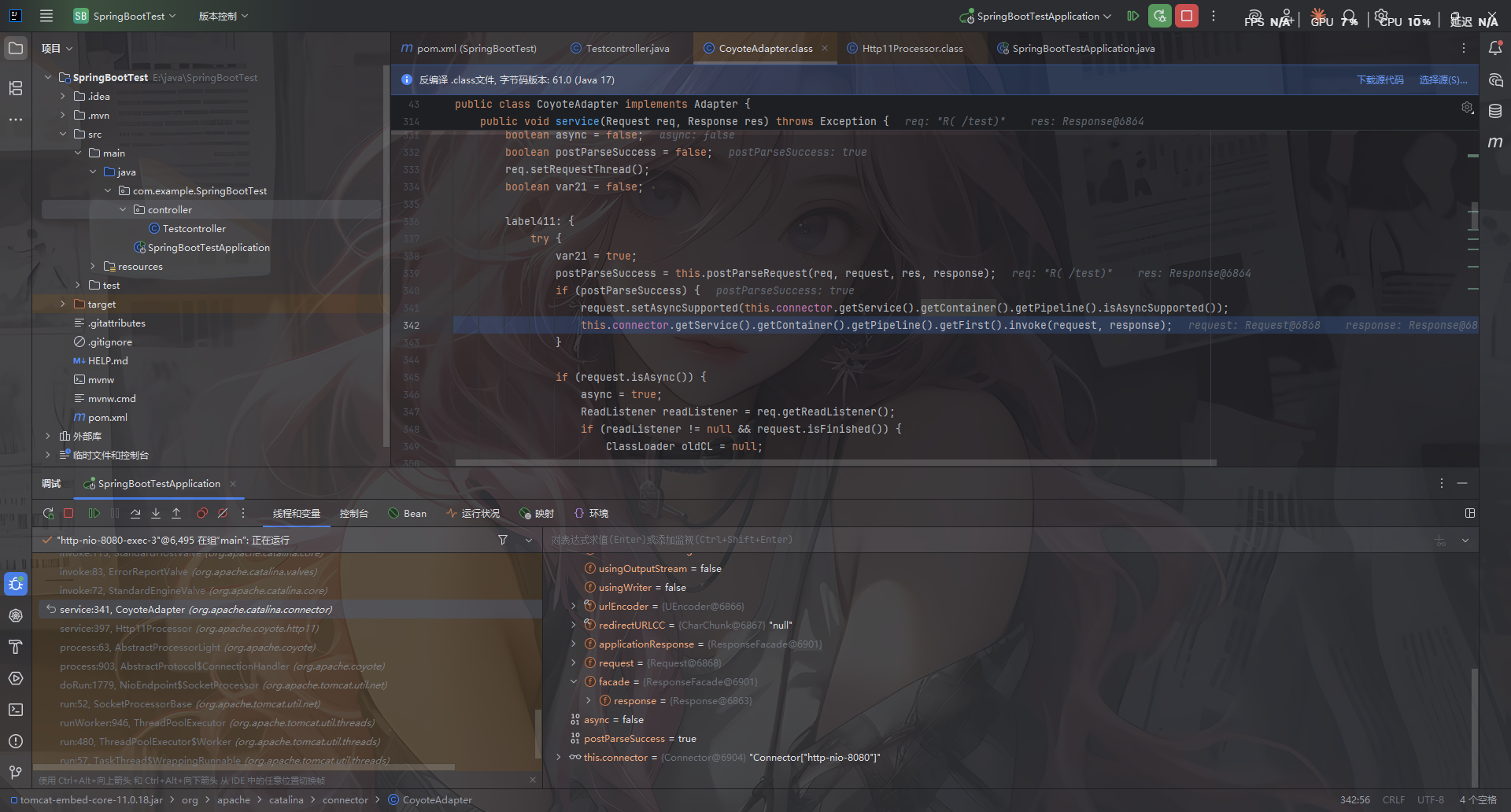Open the Terminal tool window

click(x=16, y=710)
